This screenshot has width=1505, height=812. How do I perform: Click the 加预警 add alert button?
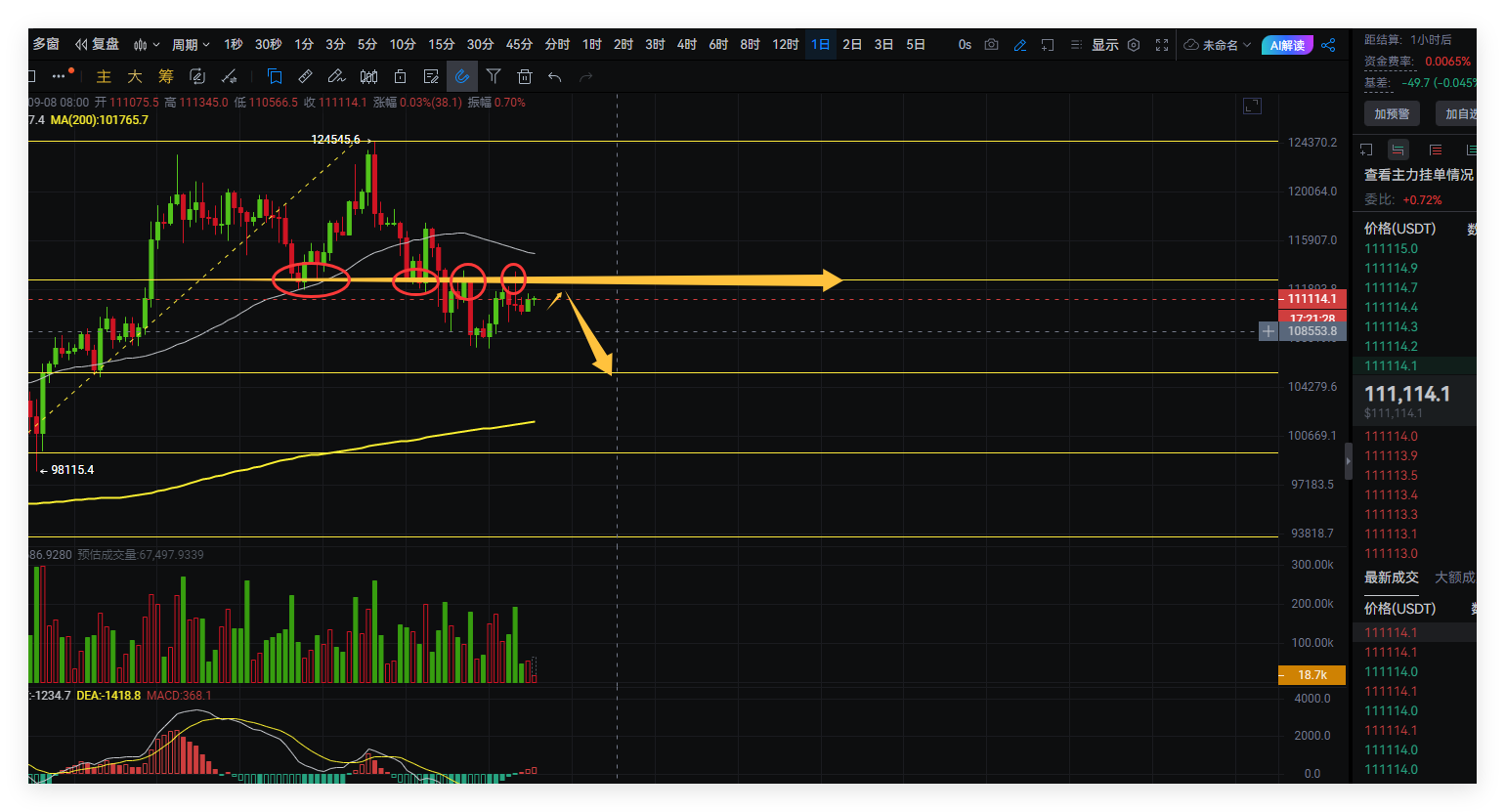(1392, 114)
